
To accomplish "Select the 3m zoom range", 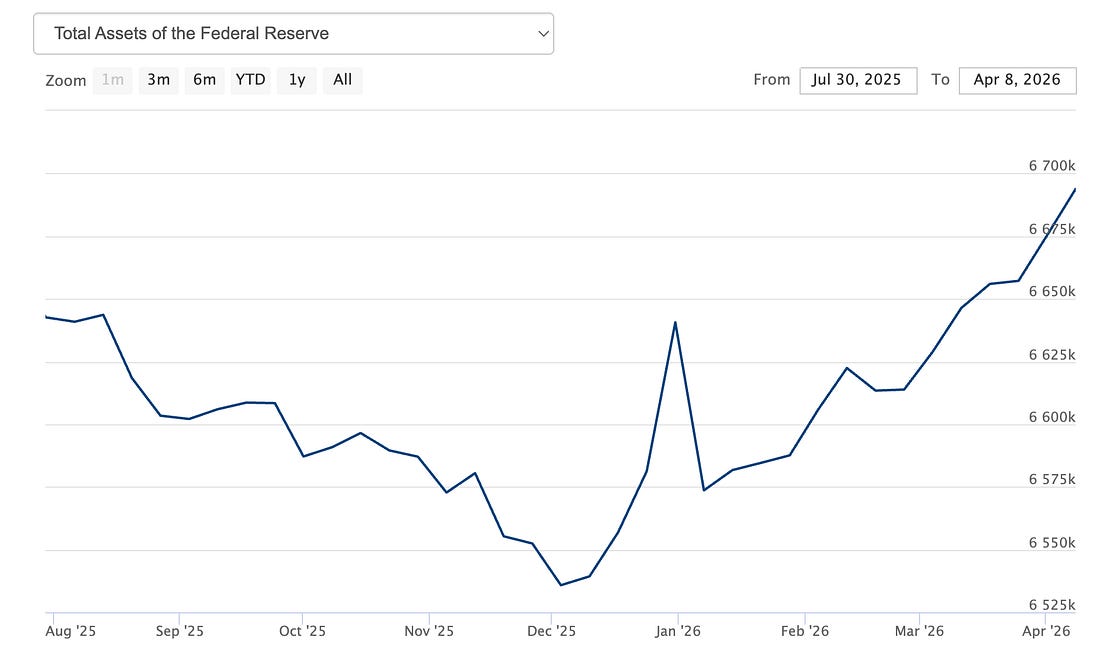I will [159, 80].
